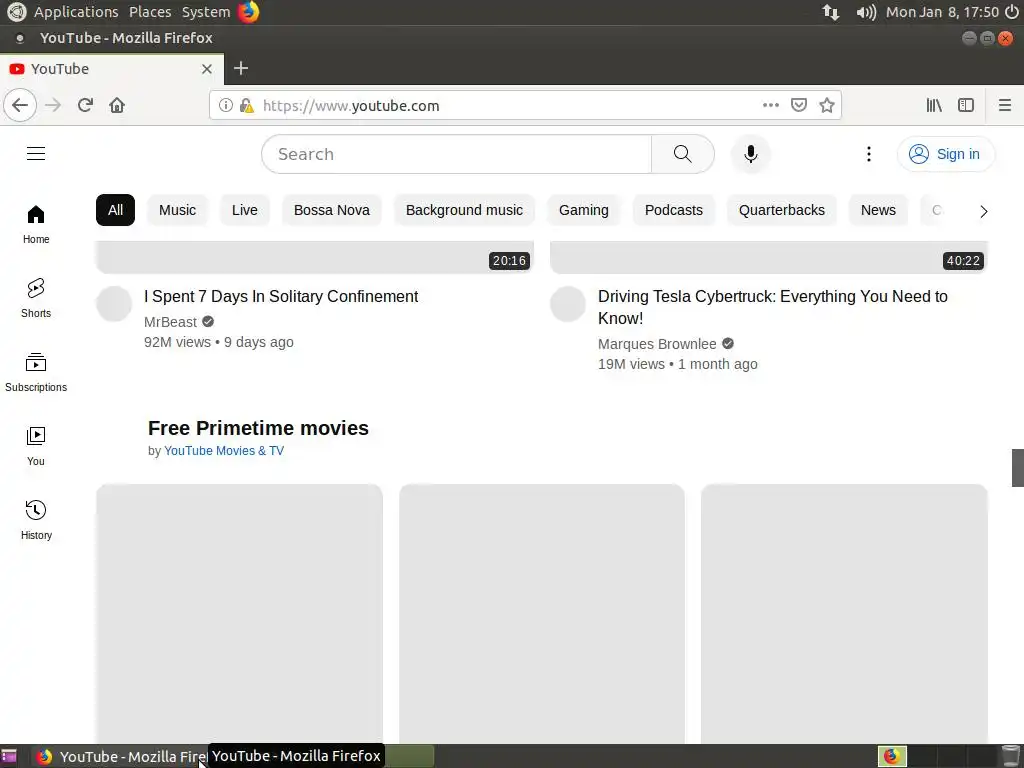Open the Firefox Library icon
The width and height of the screenshot is (1024, 768).
pos(934,105)
